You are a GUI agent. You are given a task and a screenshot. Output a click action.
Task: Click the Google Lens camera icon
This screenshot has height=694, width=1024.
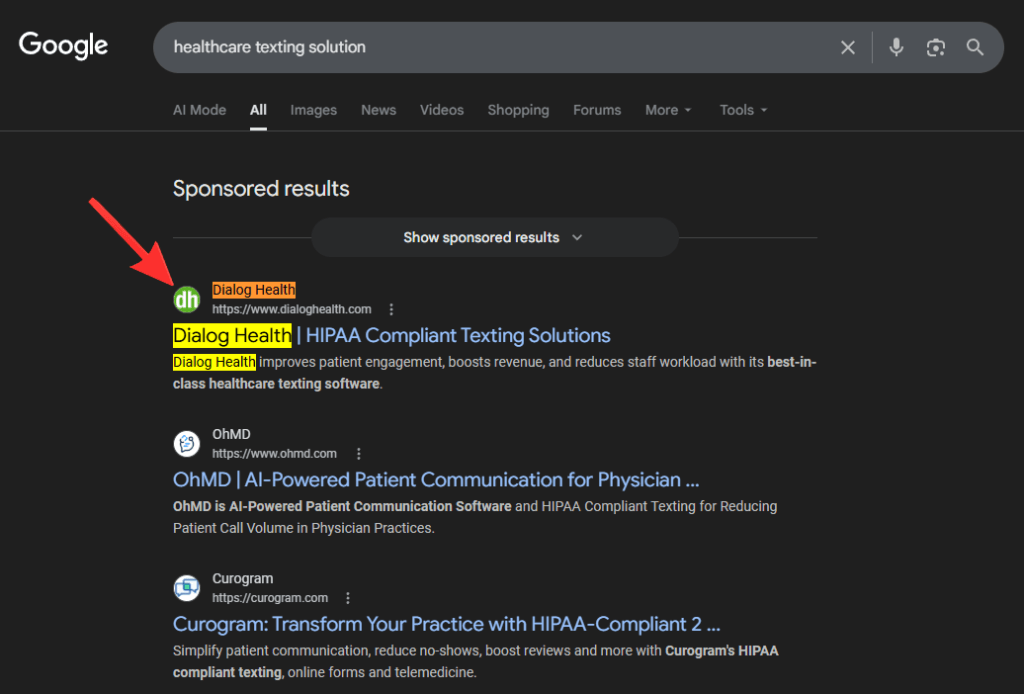(x=935, y=46)
